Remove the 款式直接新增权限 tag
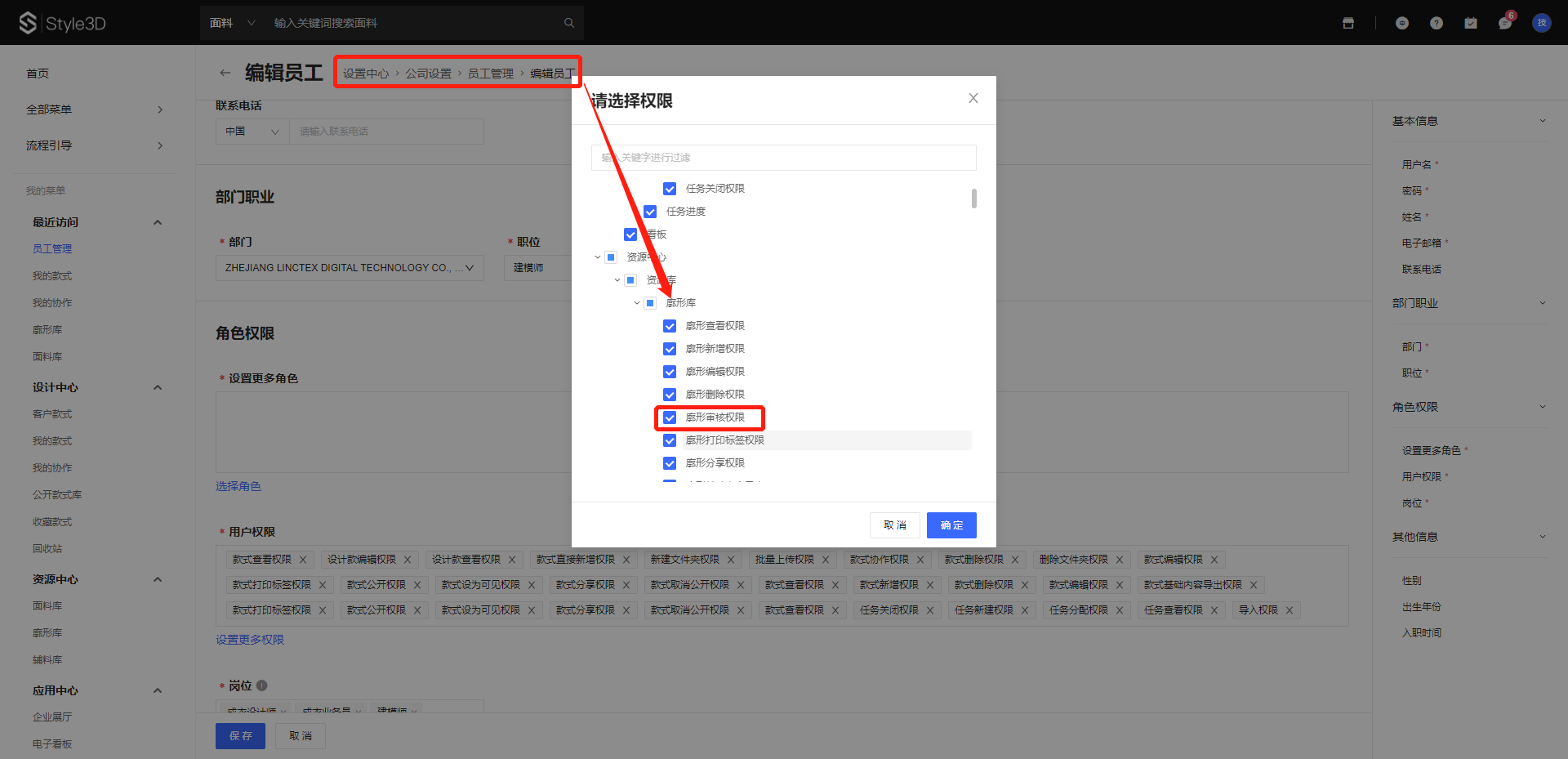The height and width of the screenshot is (759, 1568). pyautogui.click(x=626, y=560)
